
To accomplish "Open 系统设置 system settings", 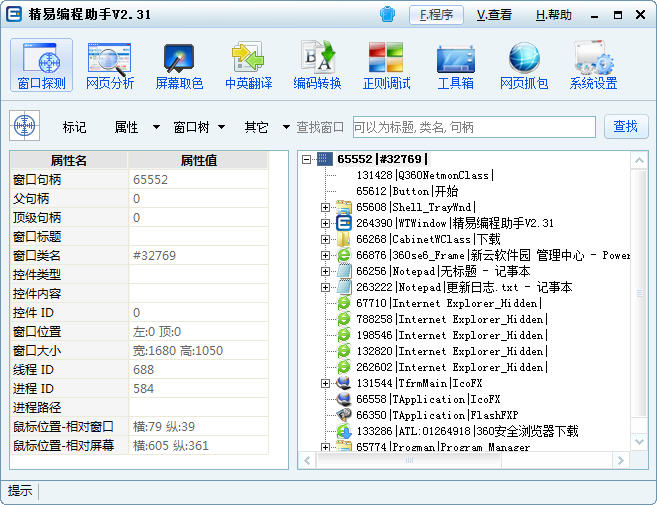I will [x=593, y=65].
